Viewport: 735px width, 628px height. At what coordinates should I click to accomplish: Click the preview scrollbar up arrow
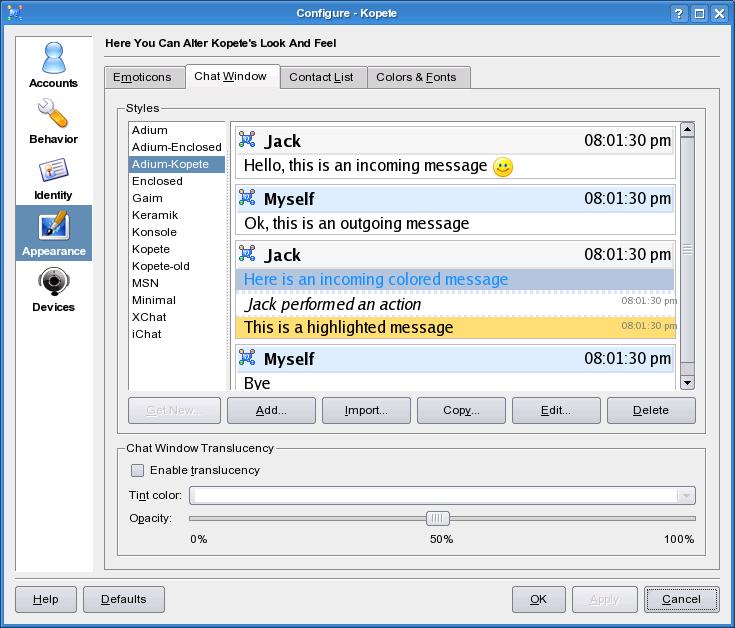(687, 129)
